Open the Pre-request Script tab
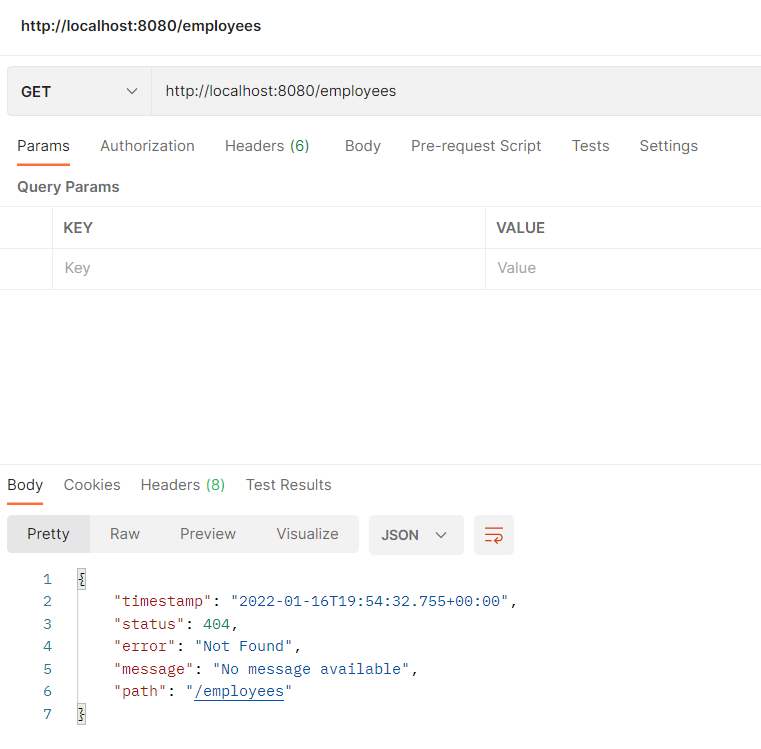 [476, 146]
